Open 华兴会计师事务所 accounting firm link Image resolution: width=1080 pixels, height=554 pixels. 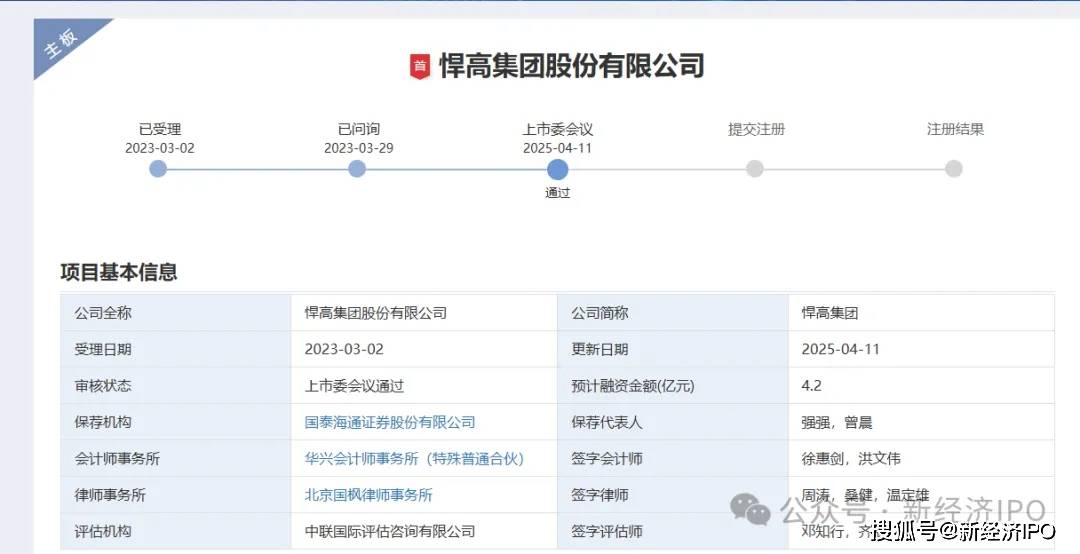[x=414, y=459]
